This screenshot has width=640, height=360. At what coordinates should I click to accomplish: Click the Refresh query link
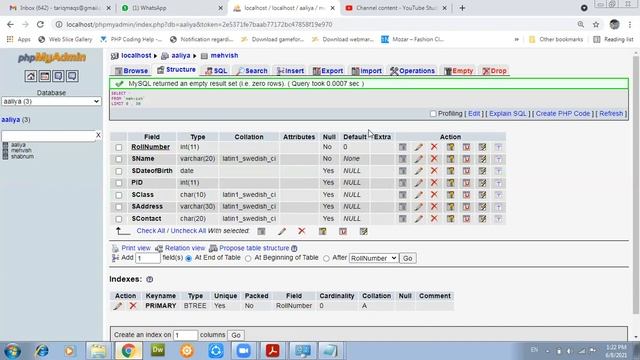(x=611, y=114)
